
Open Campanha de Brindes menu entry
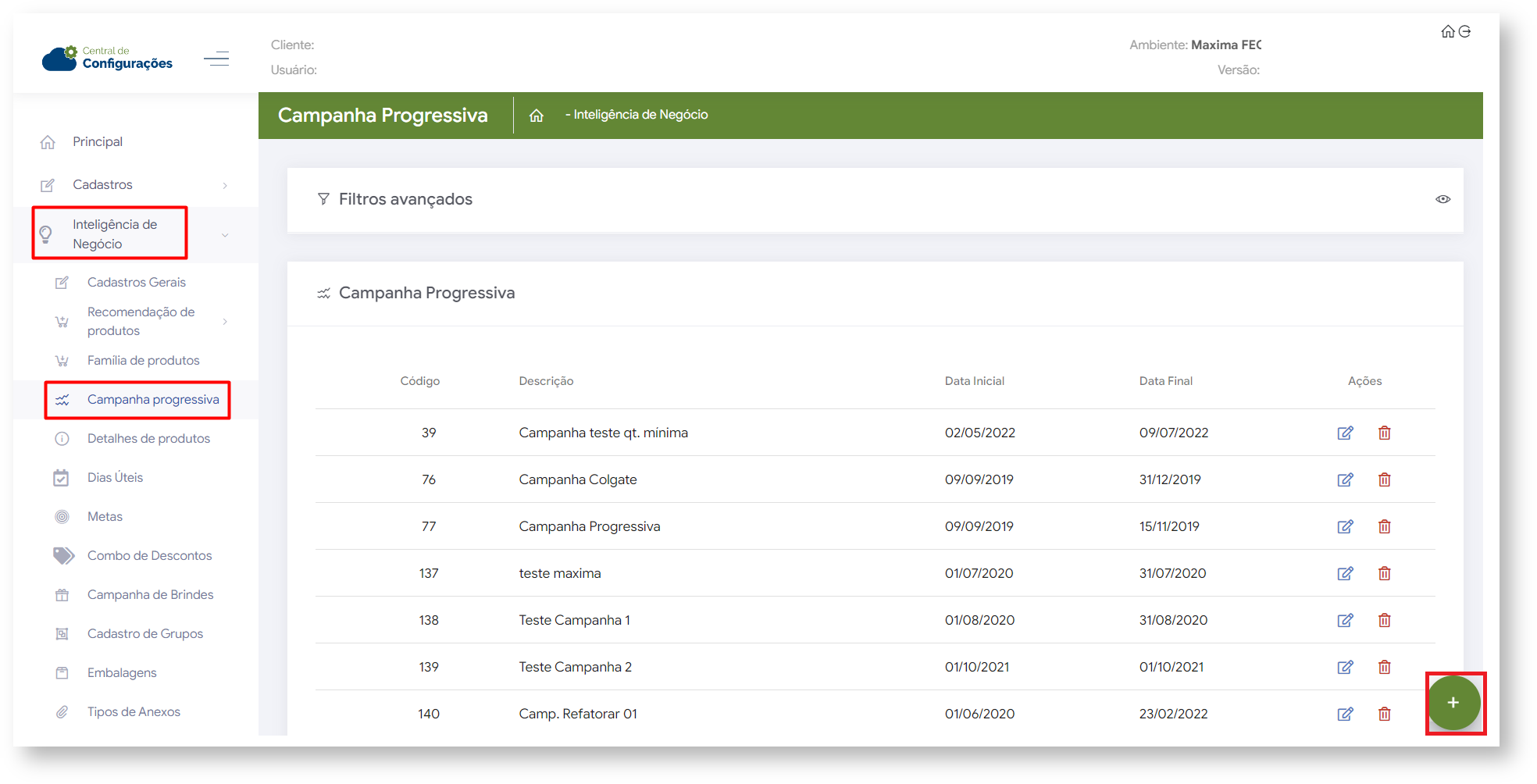click(151, 594)
